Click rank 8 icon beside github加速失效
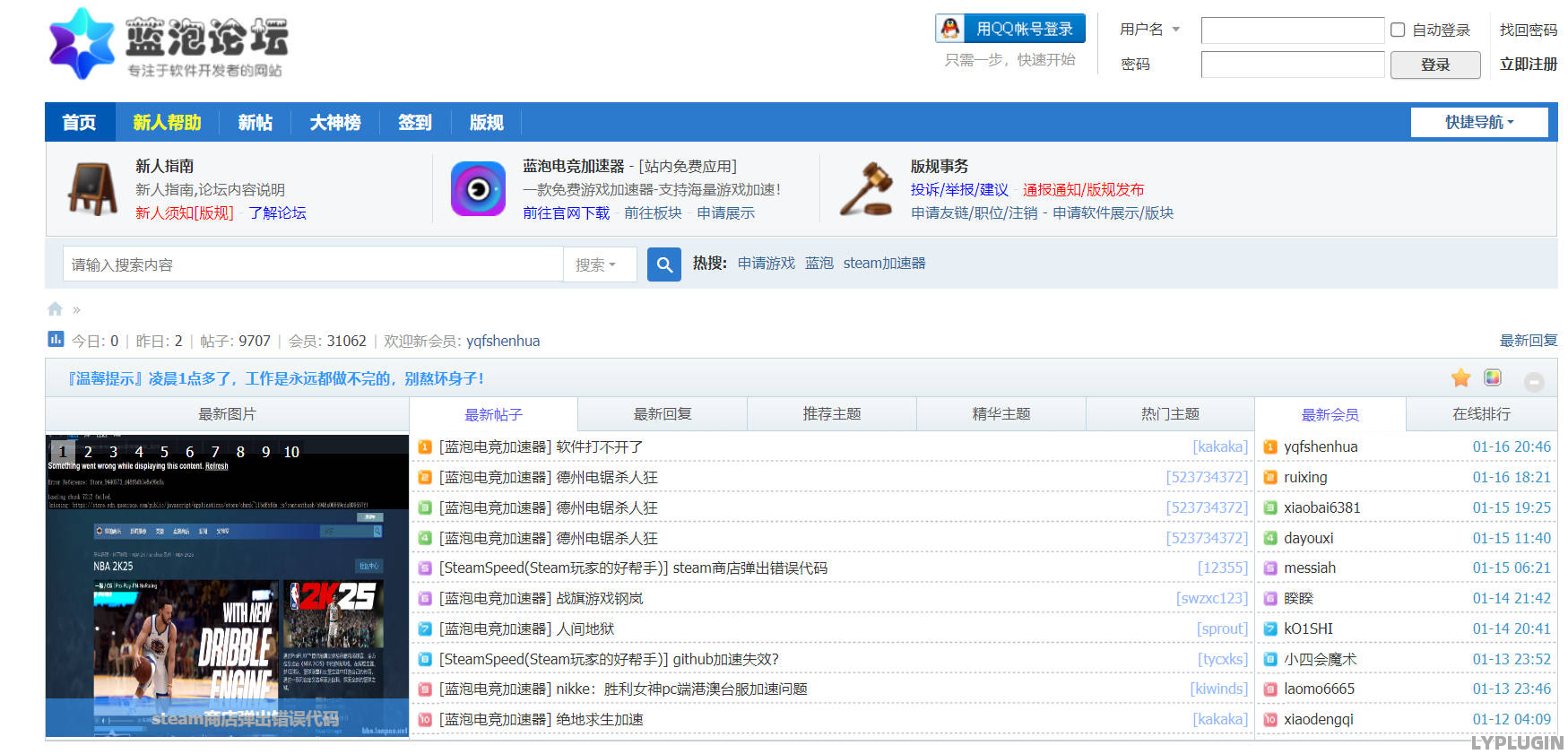The image size is (1568, 754). click(x=425, y=659)
